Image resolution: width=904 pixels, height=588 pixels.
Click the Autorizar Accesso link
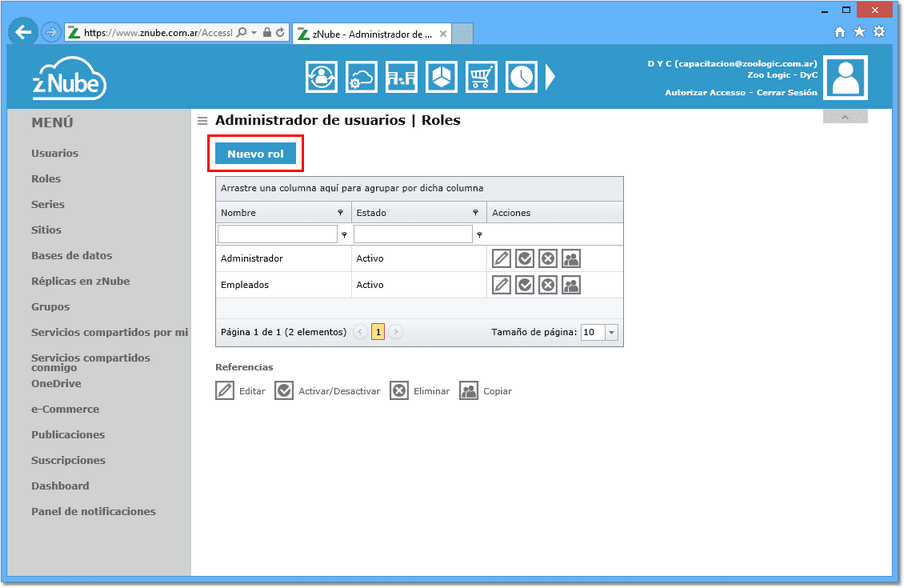click(705, 92)
